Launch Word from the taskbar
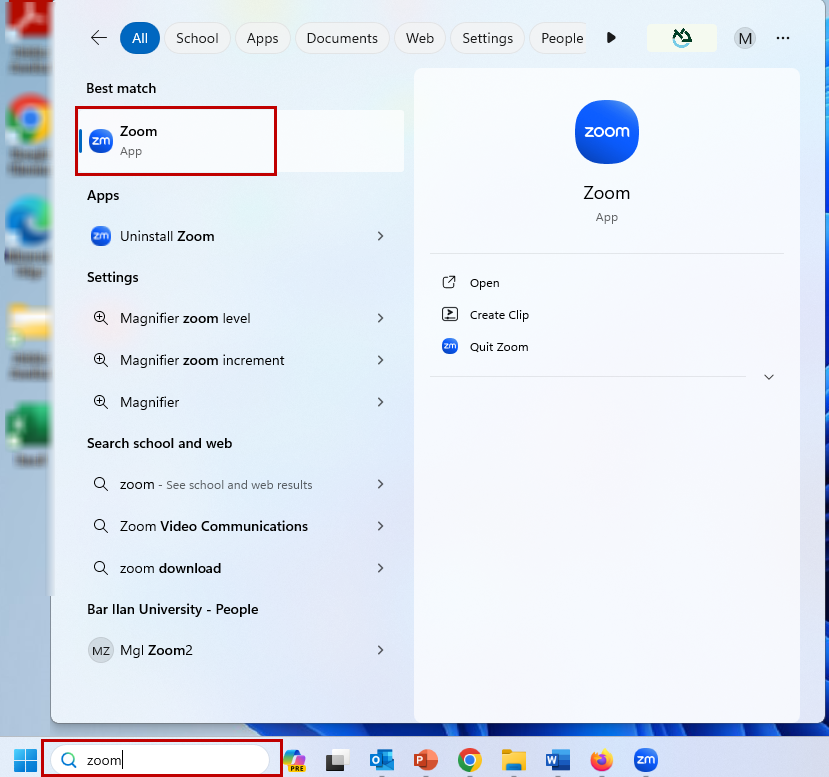The height and width of the screenshot is (777, 829). point(557,760)
